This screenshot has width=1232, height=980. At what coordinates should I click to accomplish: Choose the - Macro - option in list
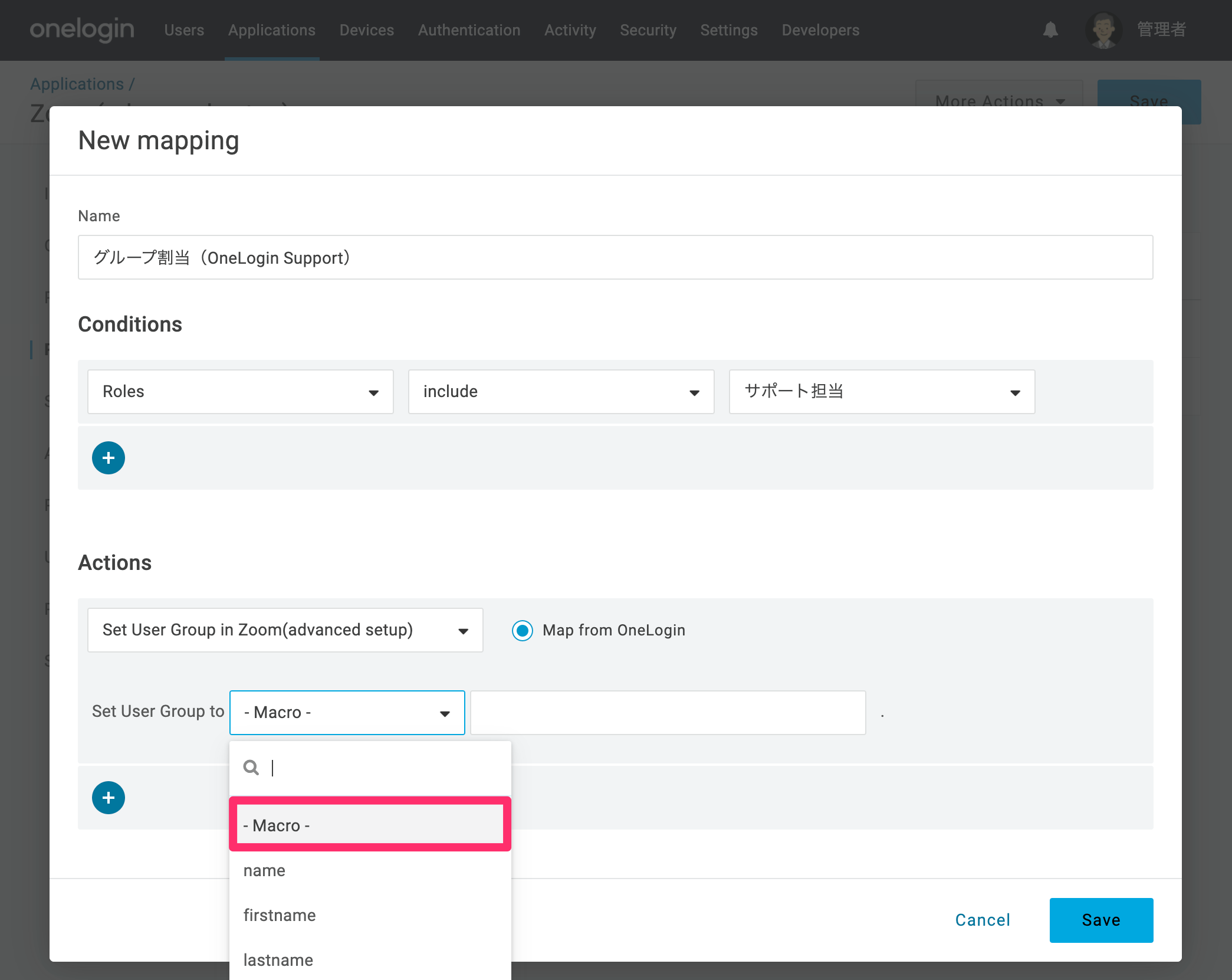[x=370, y=825]
